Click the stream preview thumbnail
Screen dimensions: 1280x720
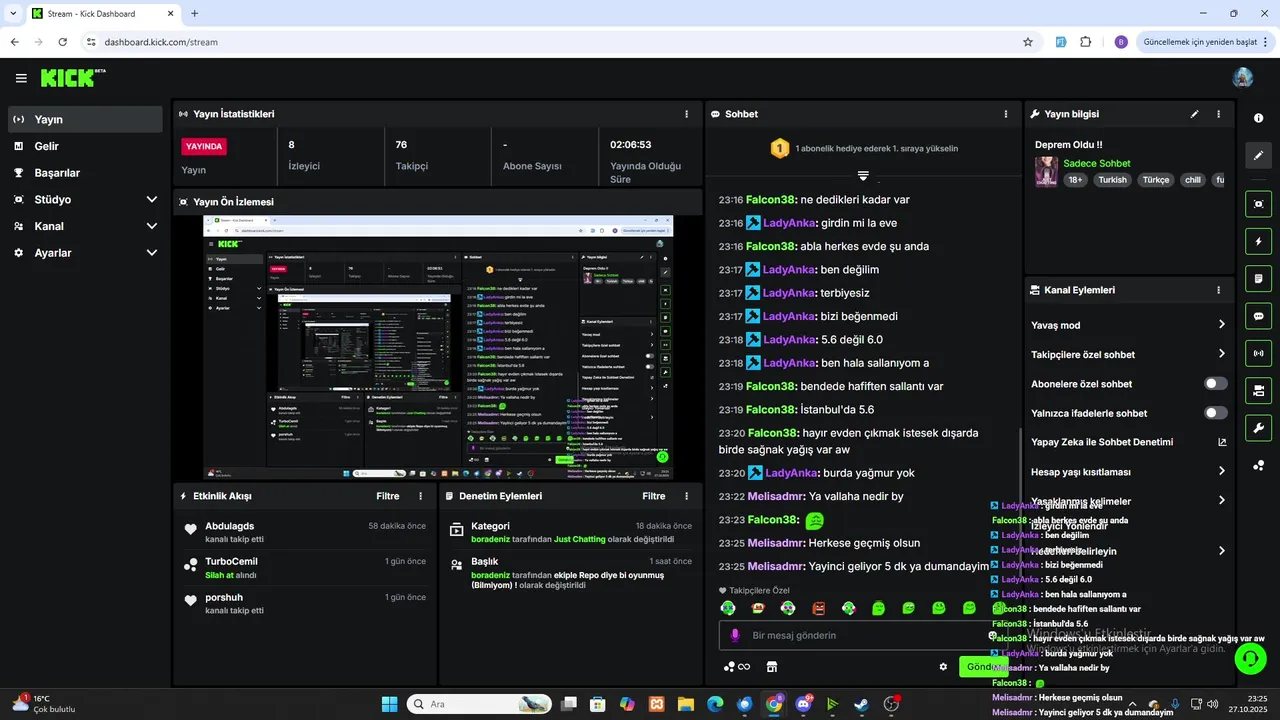pos(438,347)
